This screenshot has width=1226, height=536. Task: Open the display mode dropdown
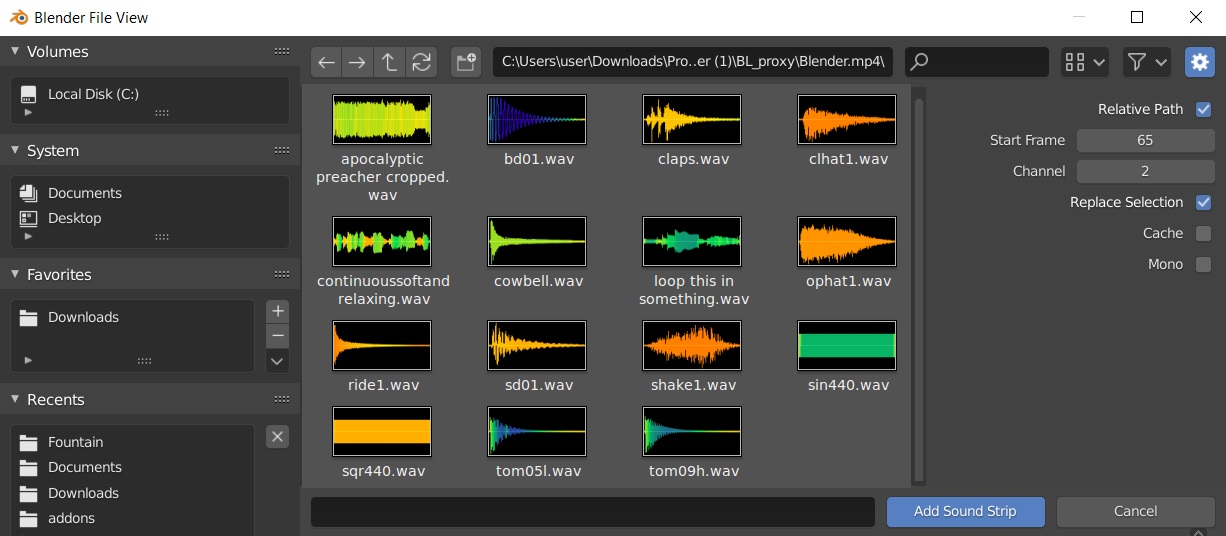pyautogui.click(x=1085, y=62)
